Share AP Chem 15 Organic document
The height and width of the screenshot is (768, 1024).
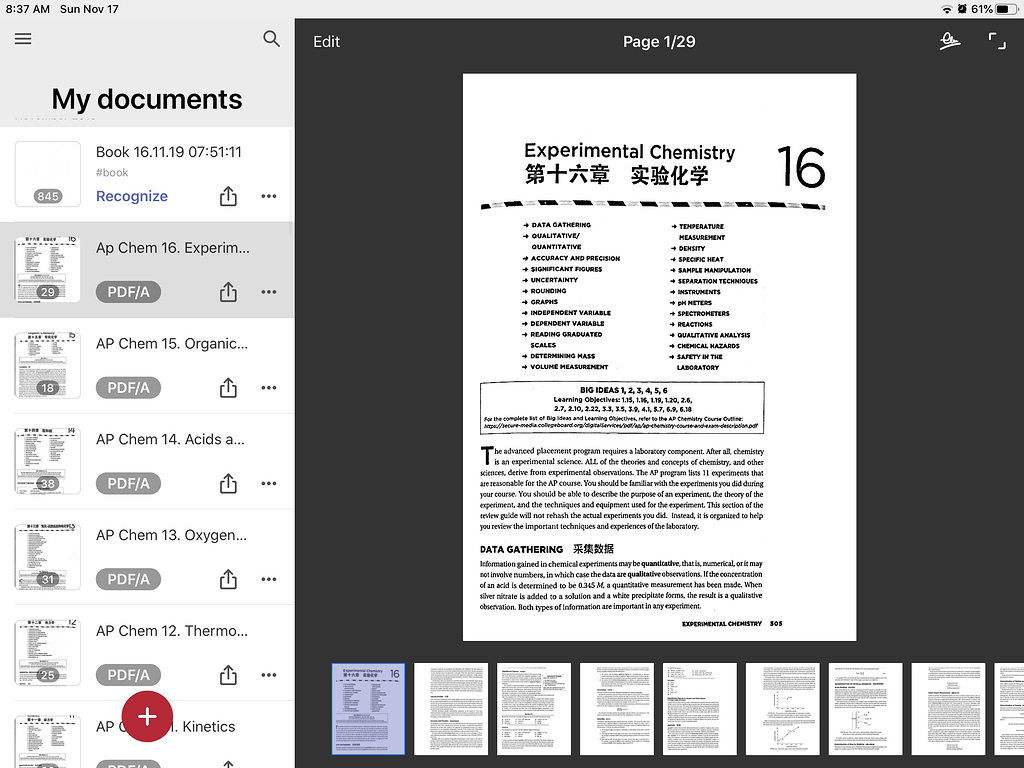tap(228, 388)
